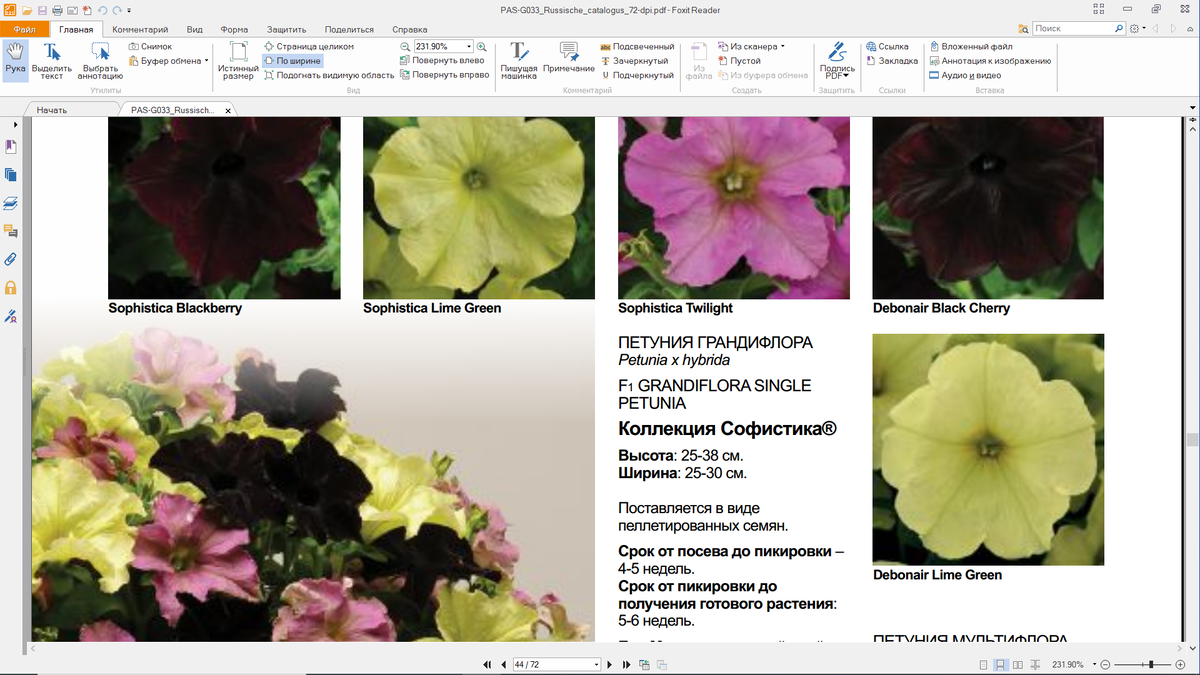The height and width of the screenshot is (675, 1200).
Task: Click the По ширине fit-width option
Action: click(293, 60)
